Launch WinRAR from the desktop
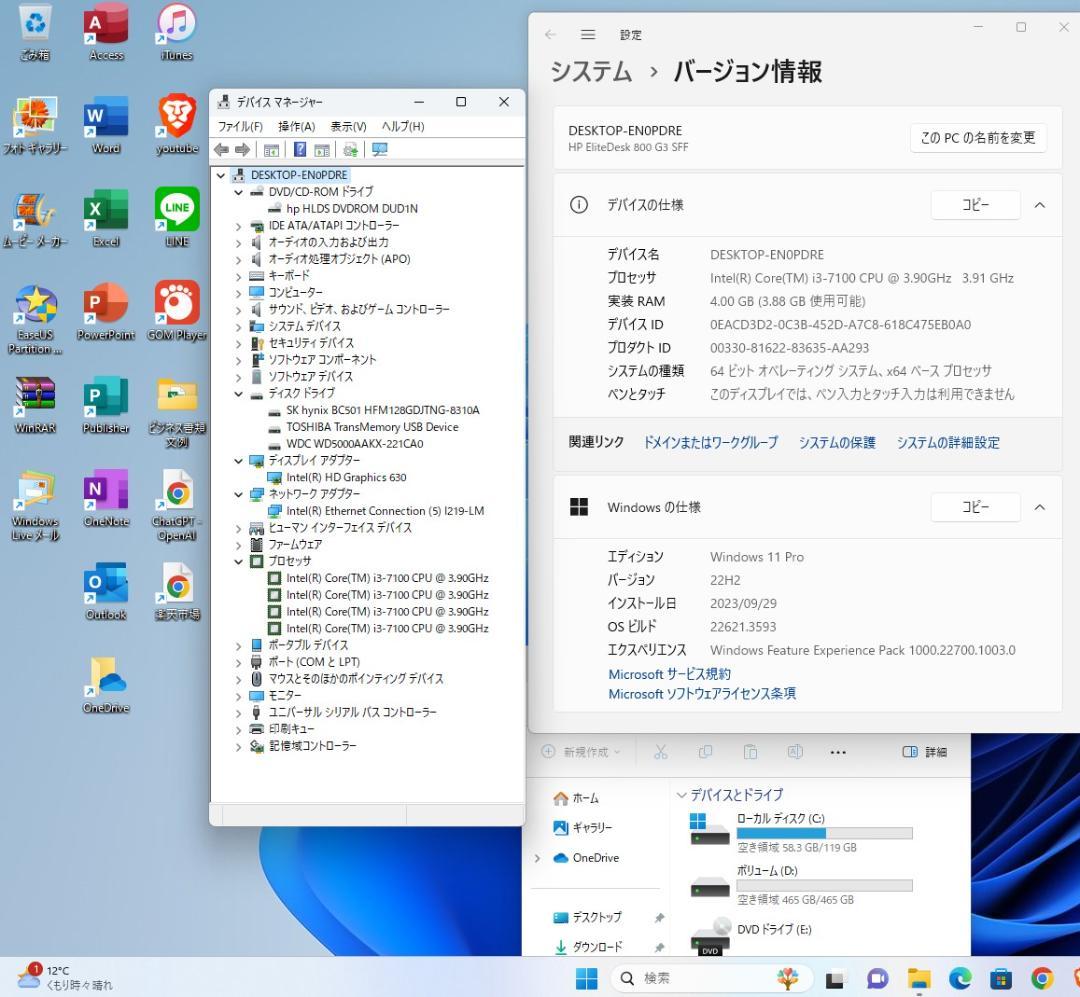The height and width of the screenshot is (997, 1080). (x=36, y=393)
